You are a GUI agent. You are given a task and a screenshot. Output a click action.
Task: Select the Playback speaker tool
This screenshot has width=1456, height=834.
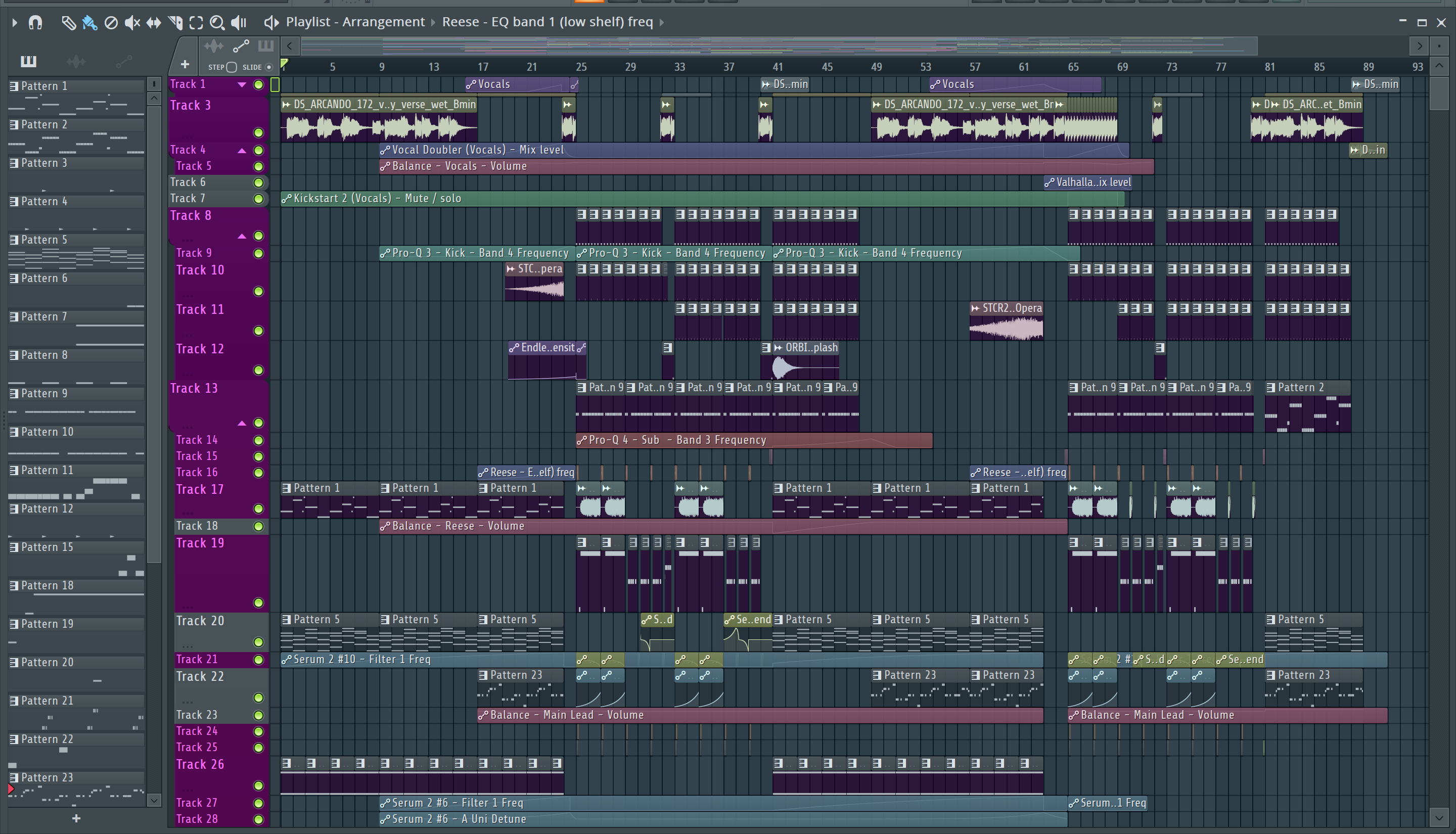[238, 22]
